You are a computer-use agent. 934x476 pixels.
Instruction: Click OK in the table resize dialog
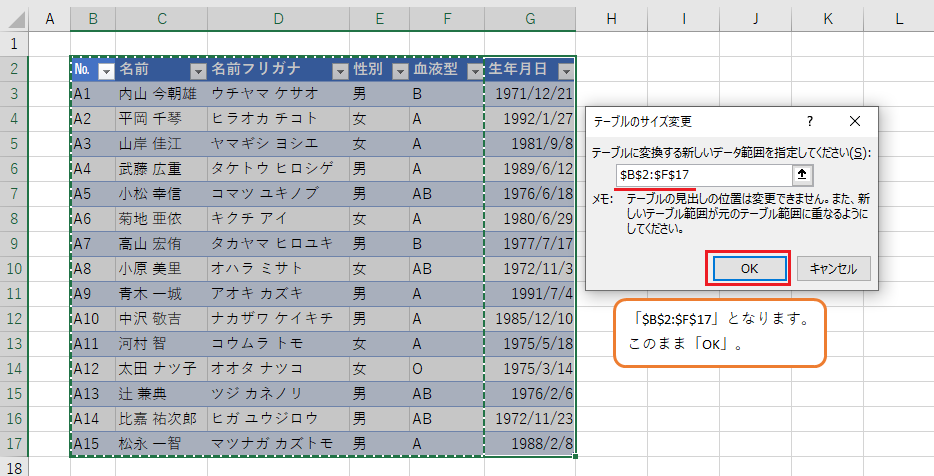(749, 269)
